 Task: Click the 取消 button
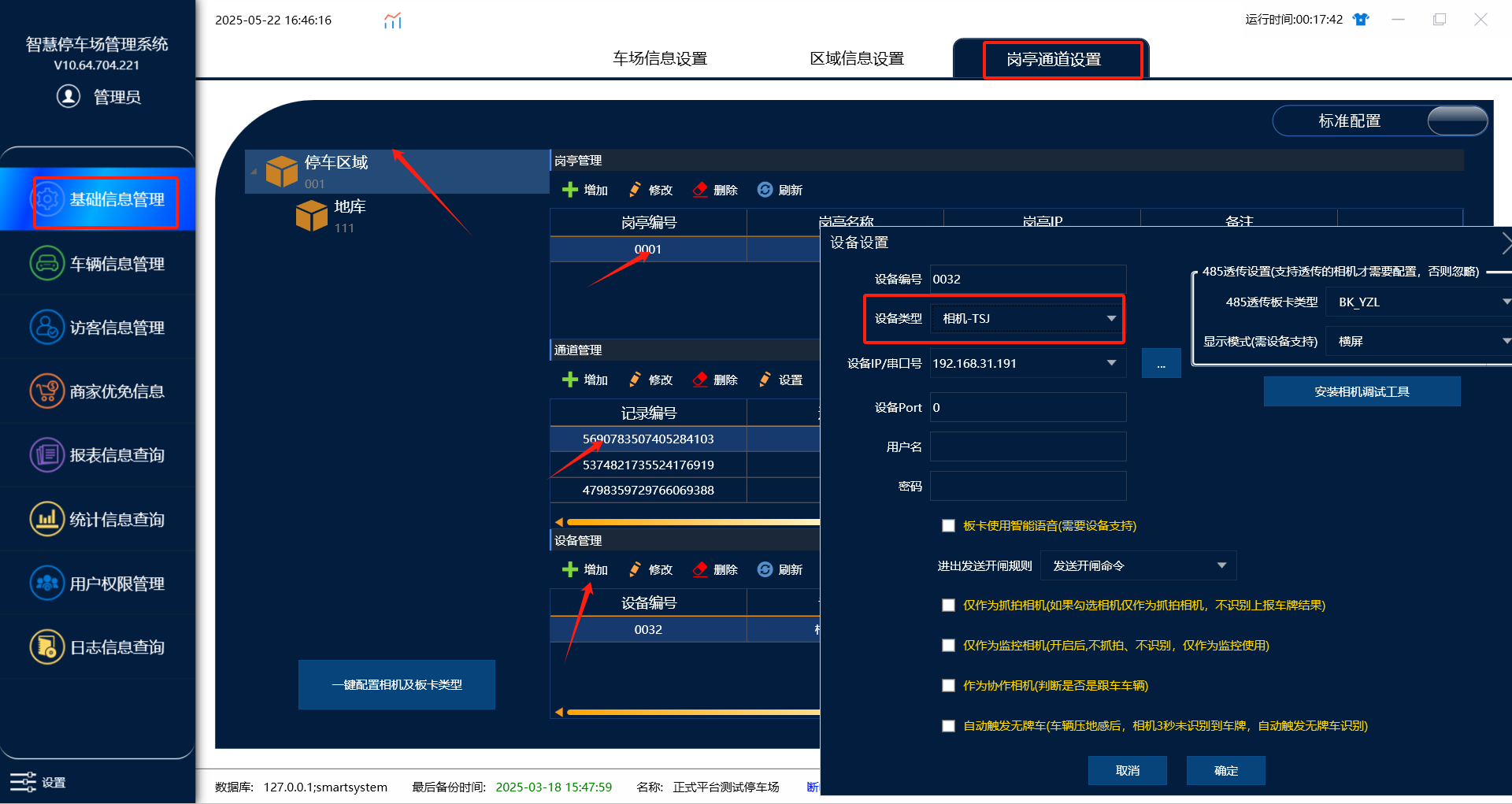point(1128,771)
